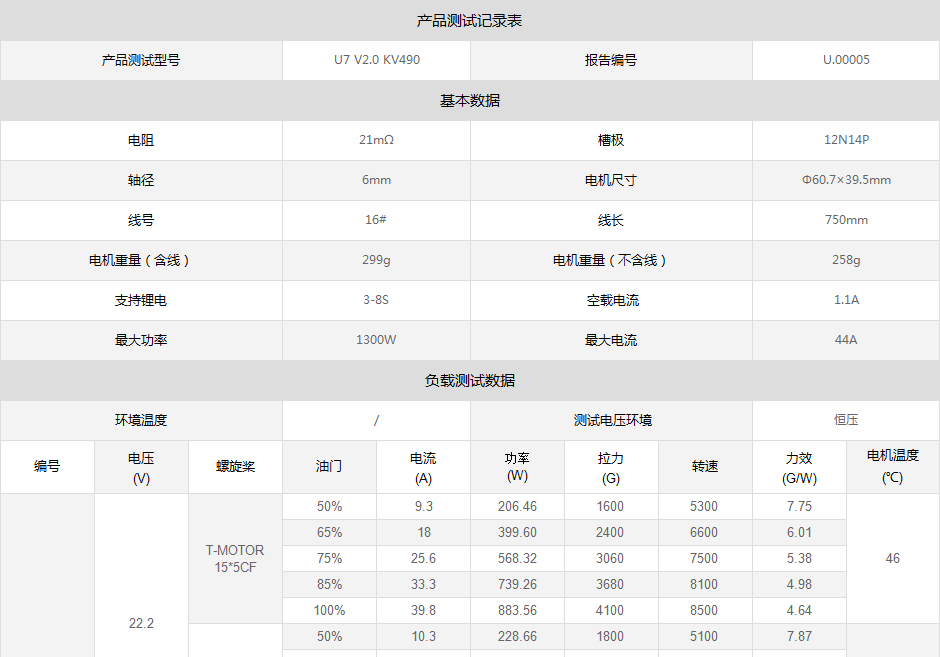The width and height of the screenshot is (940, 657).
Task: Select the 22.2 voltage cell
Action: [x=141, y=623]
